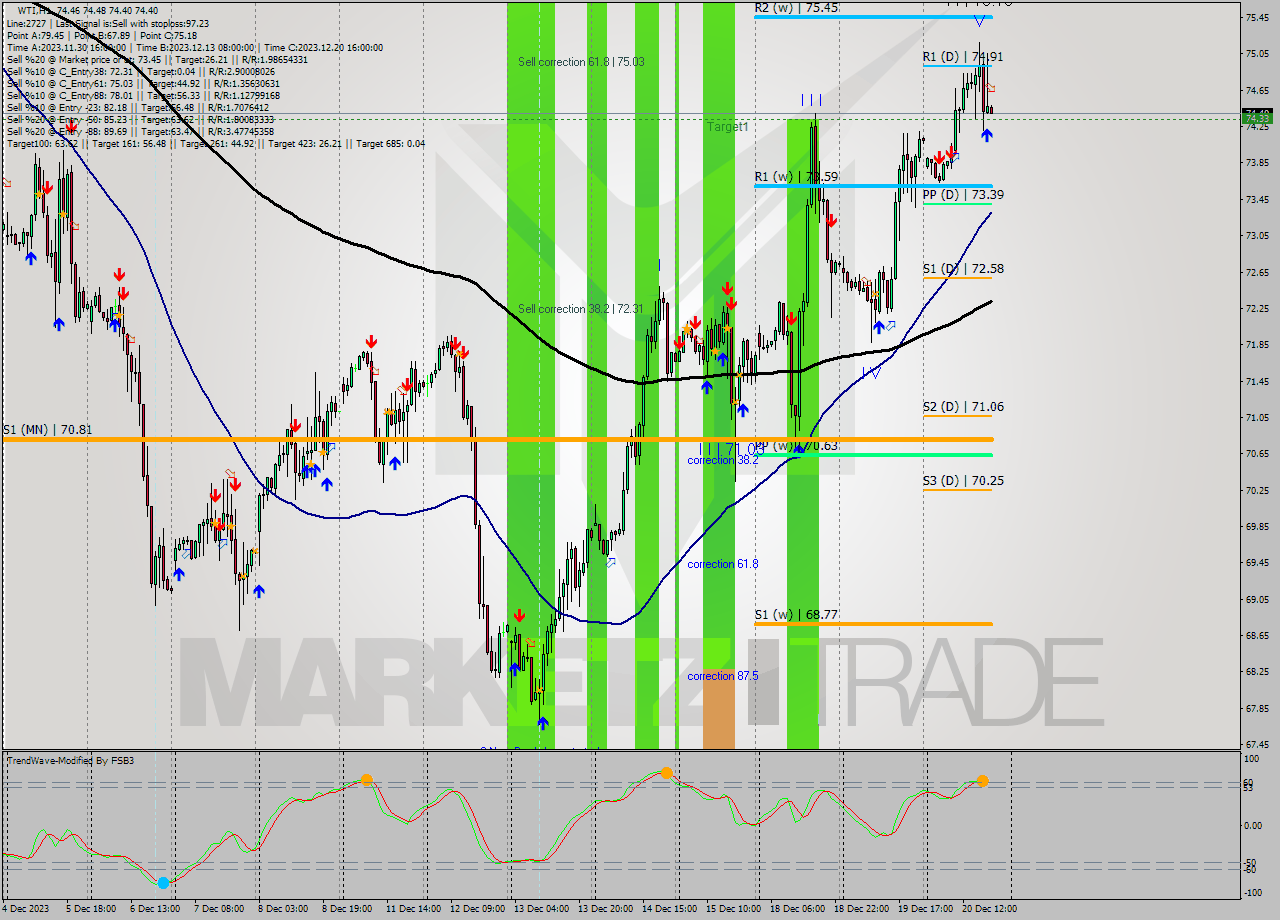
Task: Click the '12 Dec 09:00' time axis label
Action: (x=477, y=909)
